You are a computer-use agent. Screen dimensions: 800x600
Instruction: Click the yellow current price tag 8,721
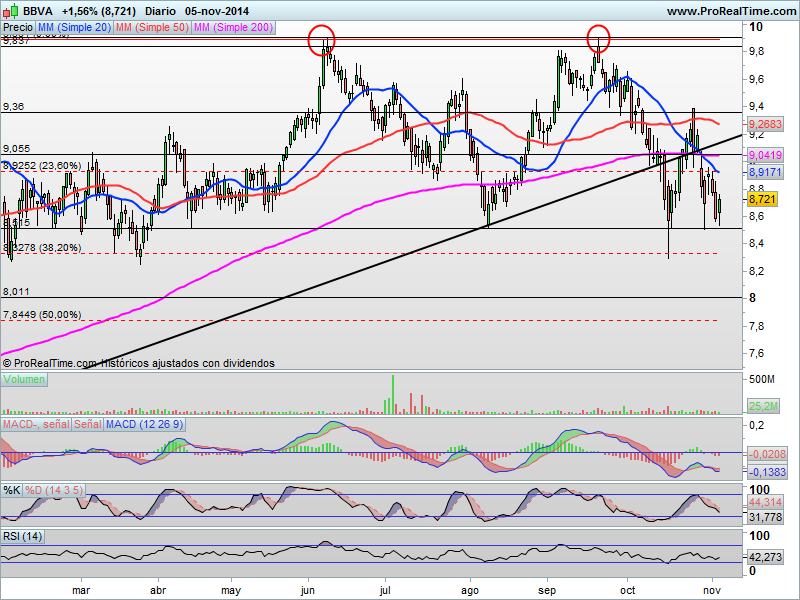[762, 199]
